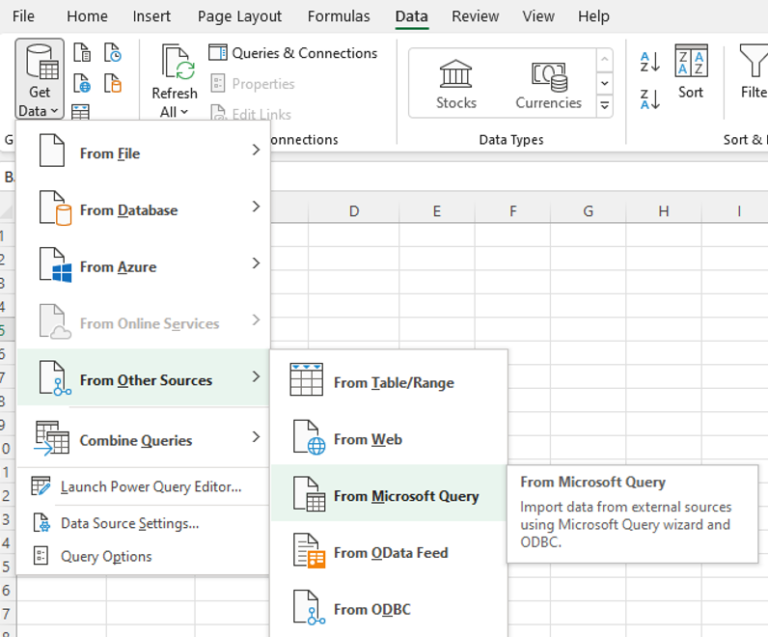Choose From ODBC

[389, 607]
